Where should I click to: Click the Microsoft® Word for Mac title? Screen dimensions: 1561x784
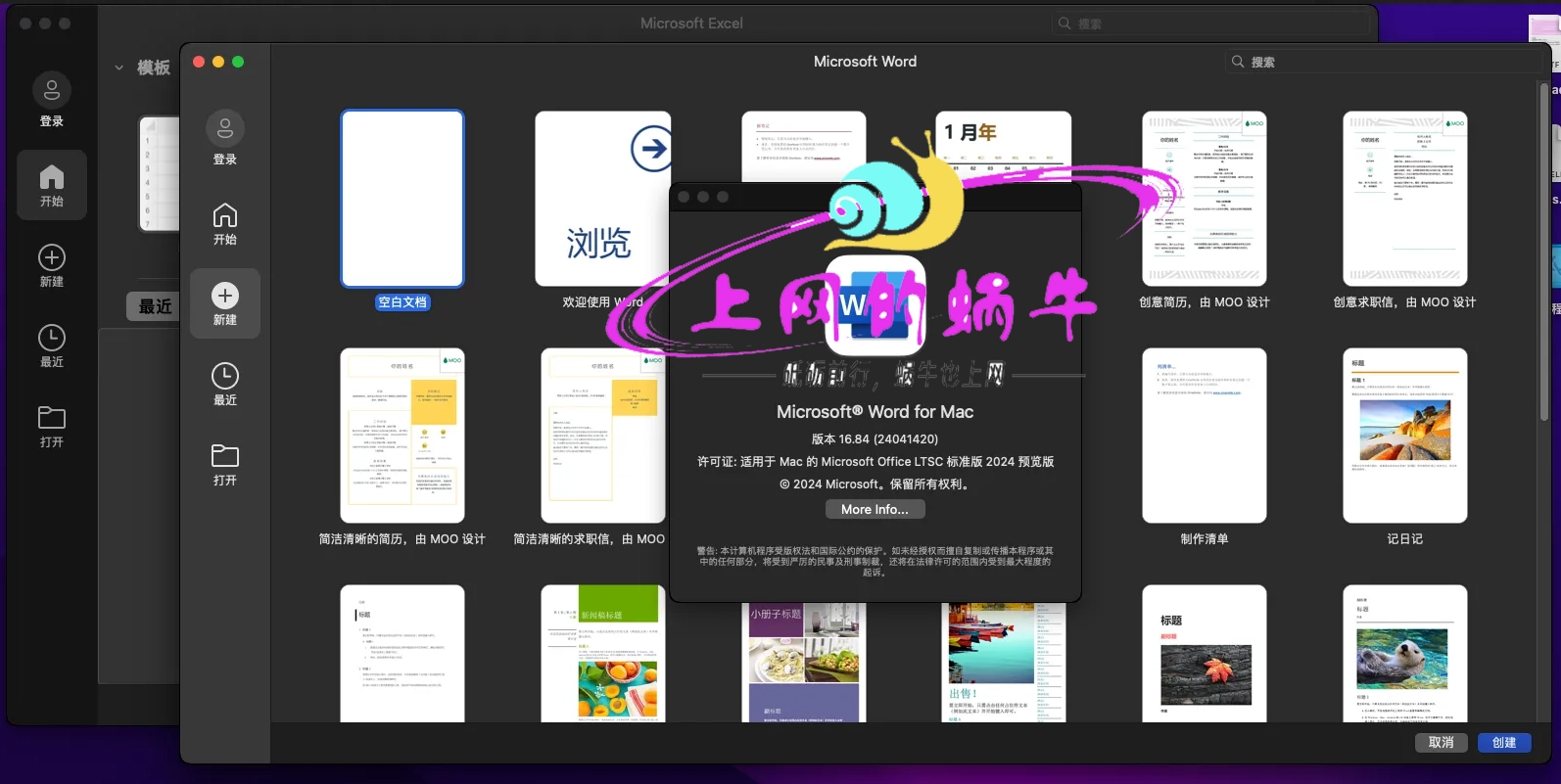875,412
